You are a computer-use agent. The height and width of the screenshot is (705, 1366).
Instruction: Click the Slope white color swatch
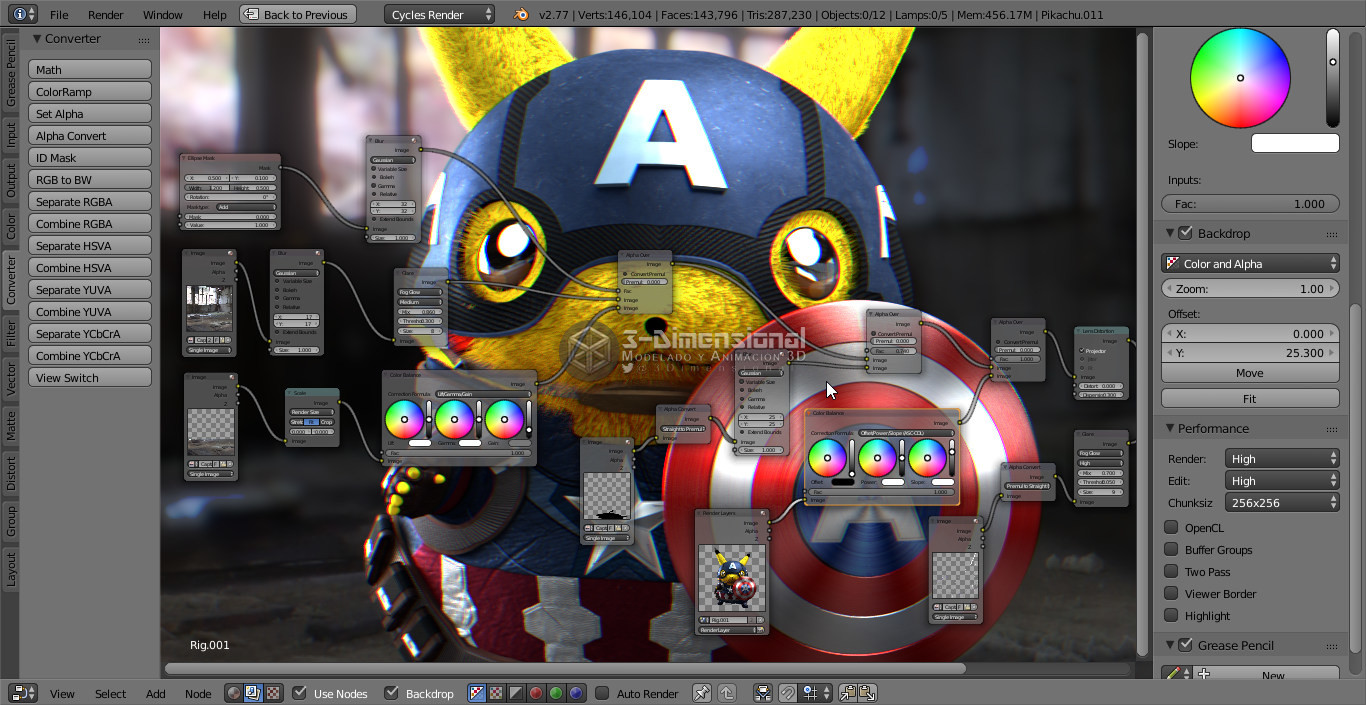[x=1295, y=143]
